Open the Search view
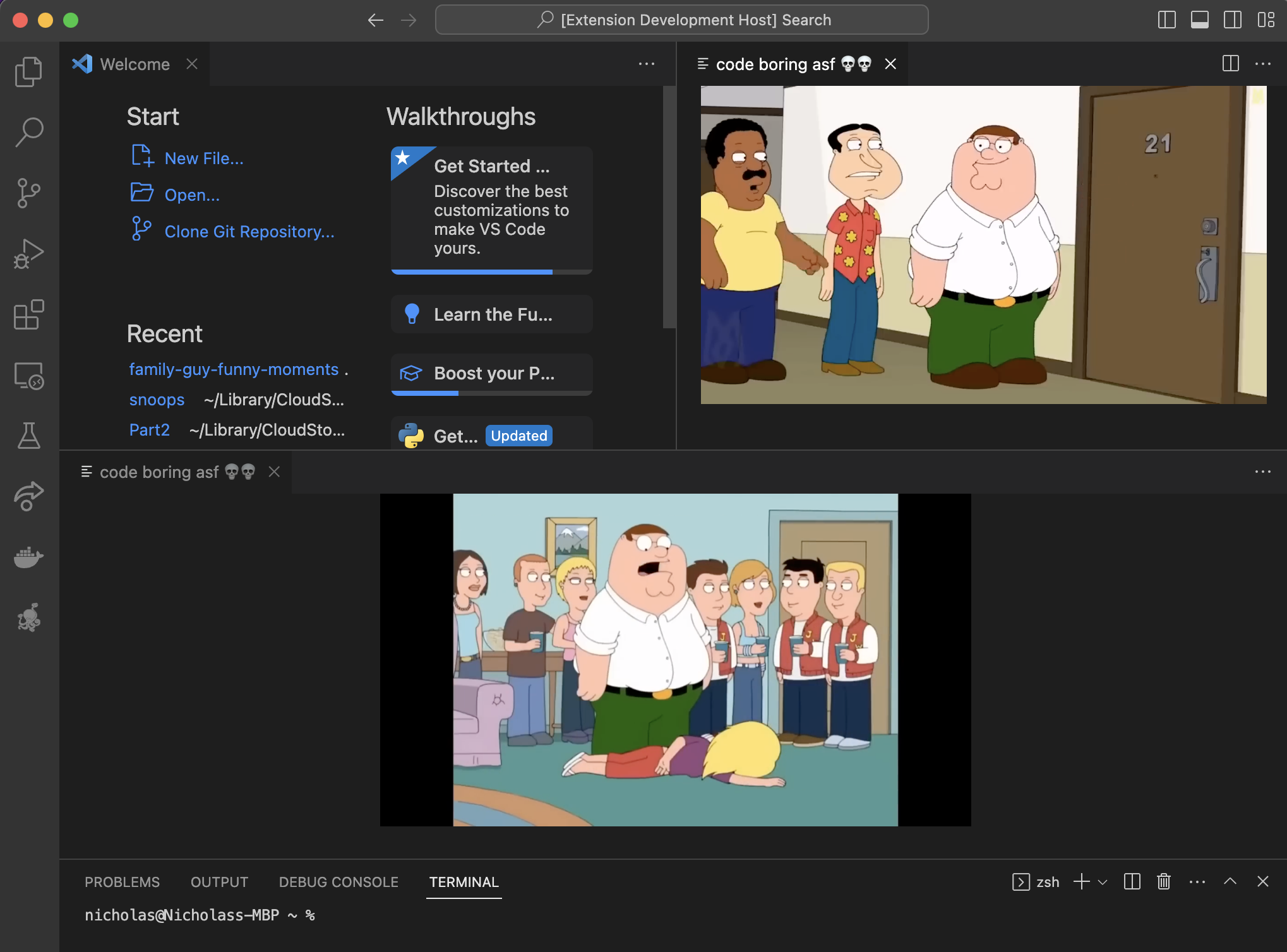Screen dimensions: 1287x952 pyautogui.click(x=28, y=131)
